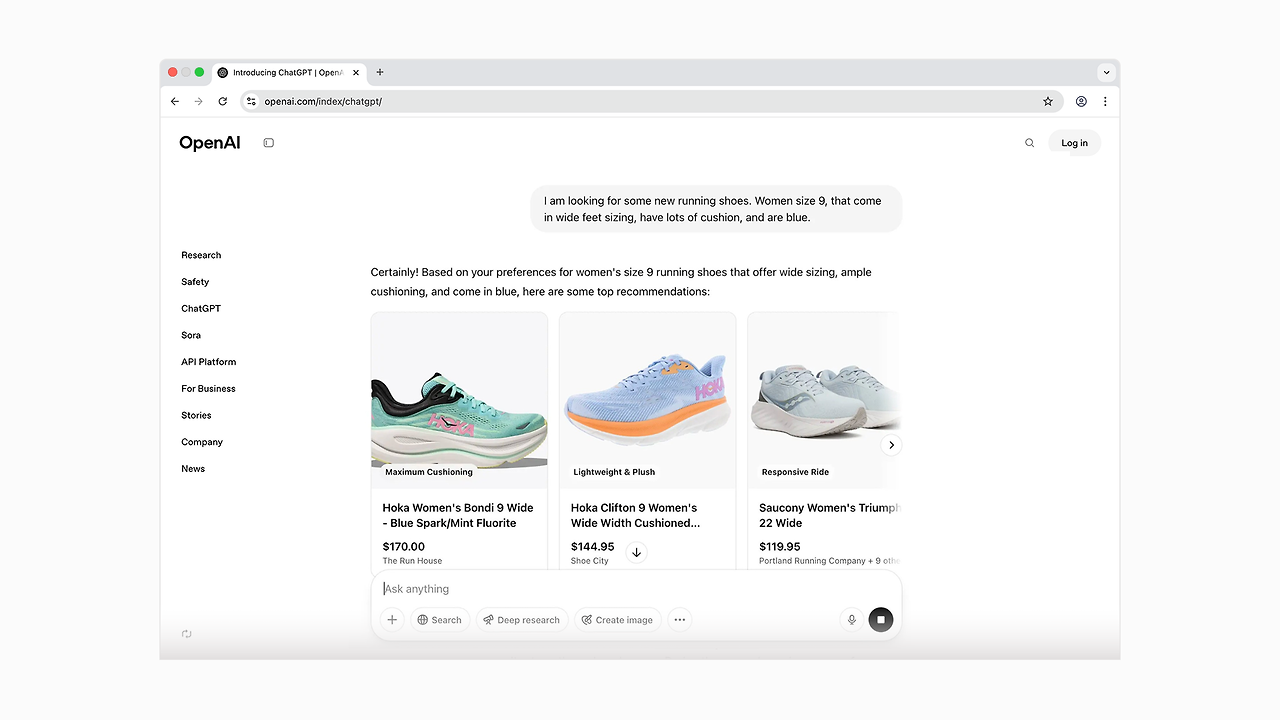Open the Saucony Triumph 22 shoe image
Viewport: 1280px width, 720px height.
pos(823,400)
